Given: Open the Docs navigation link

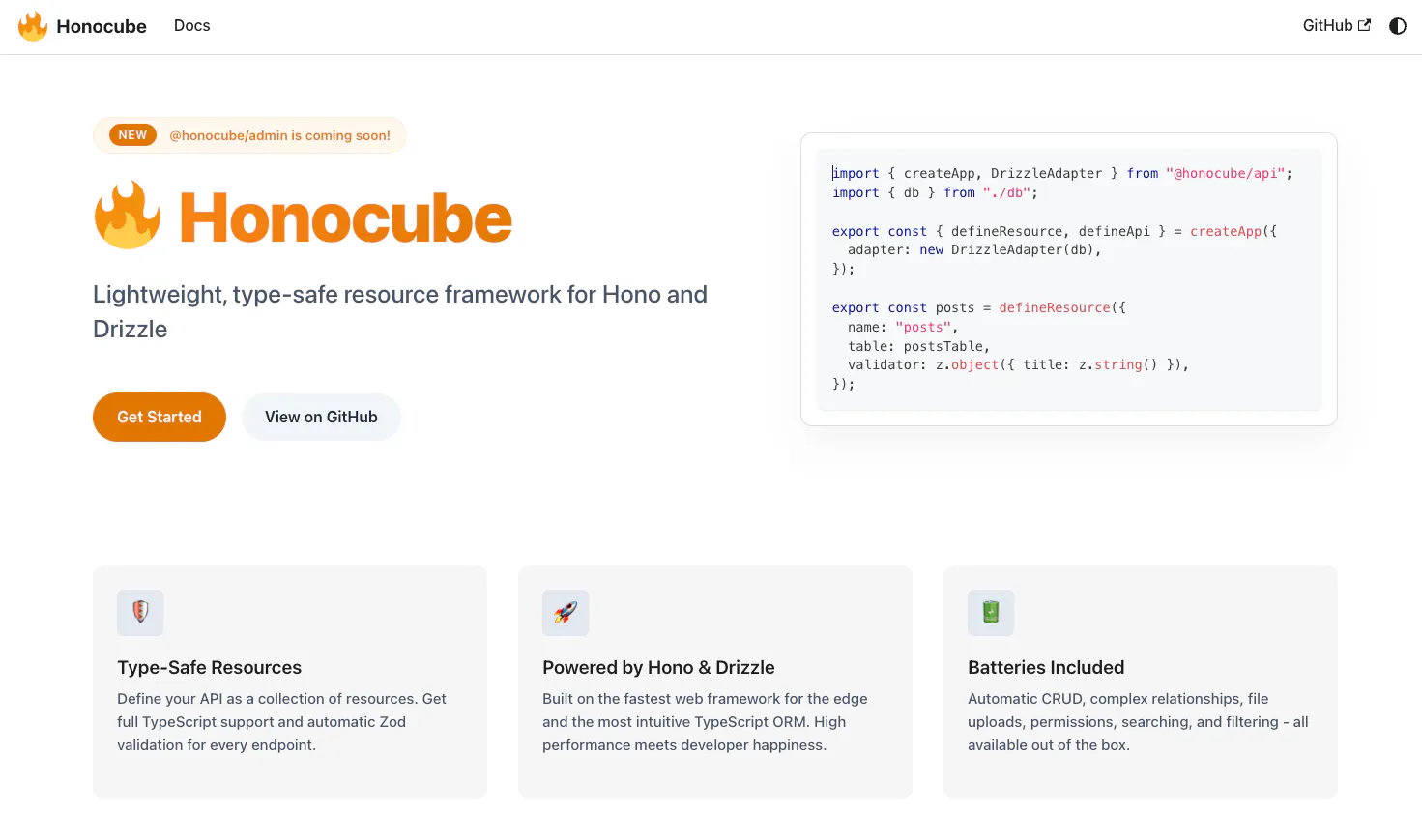Looking at the screenshot, I should [191, 26].
